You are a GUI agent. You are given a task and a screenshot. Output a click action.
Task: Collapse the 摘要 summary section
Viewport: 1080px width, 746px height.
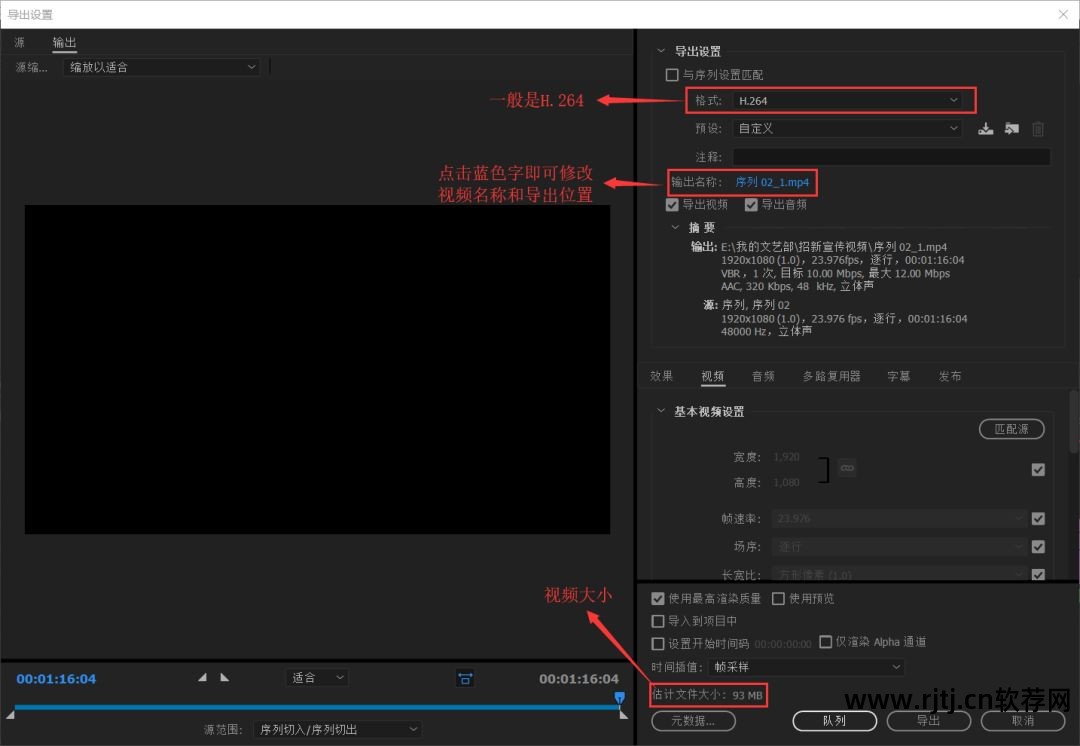(x=675, y=227)
